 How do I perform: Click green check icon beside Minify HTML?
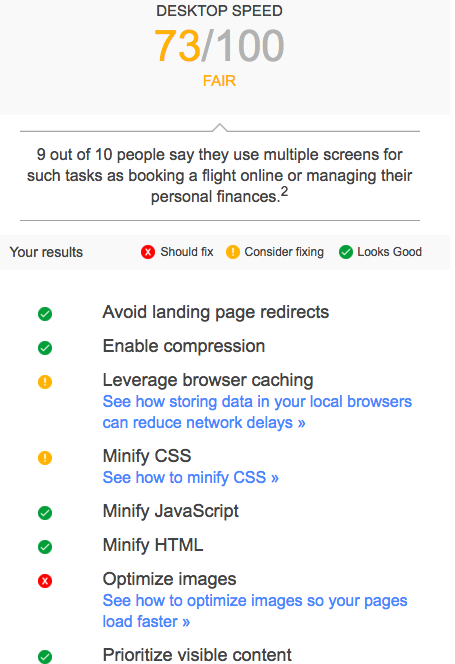(x=45, y=547)
